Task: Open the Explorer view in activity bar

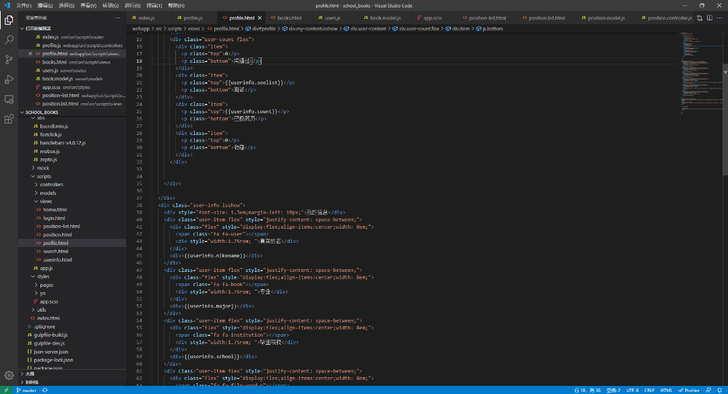Action: [x=9, y=20]
